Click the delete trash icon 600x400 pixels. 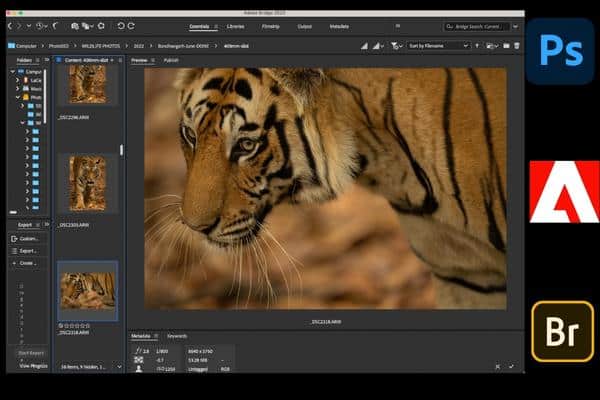(517, 46)
